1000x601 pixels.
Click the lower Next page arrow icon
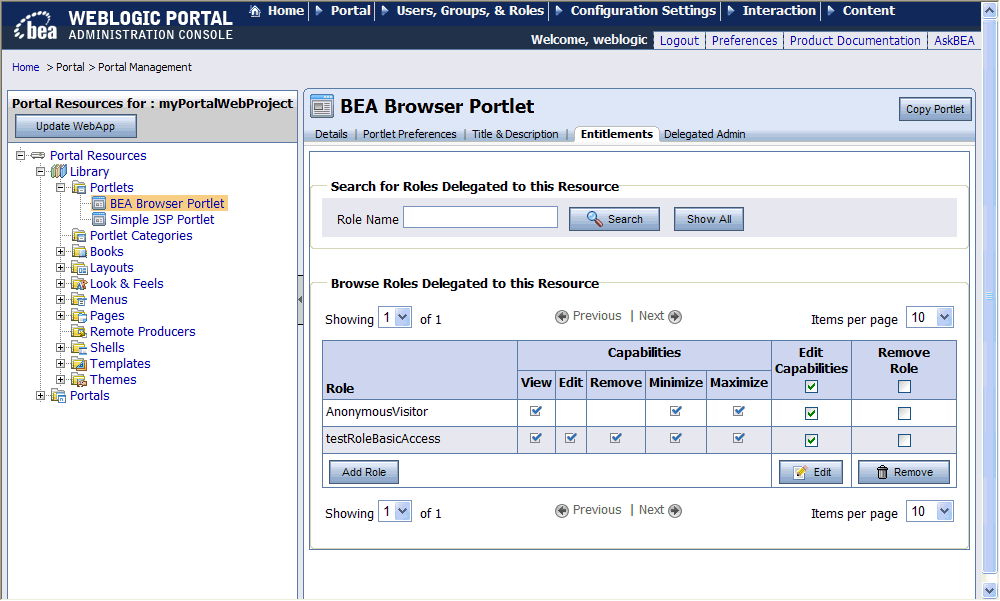[x=675, y=510]
